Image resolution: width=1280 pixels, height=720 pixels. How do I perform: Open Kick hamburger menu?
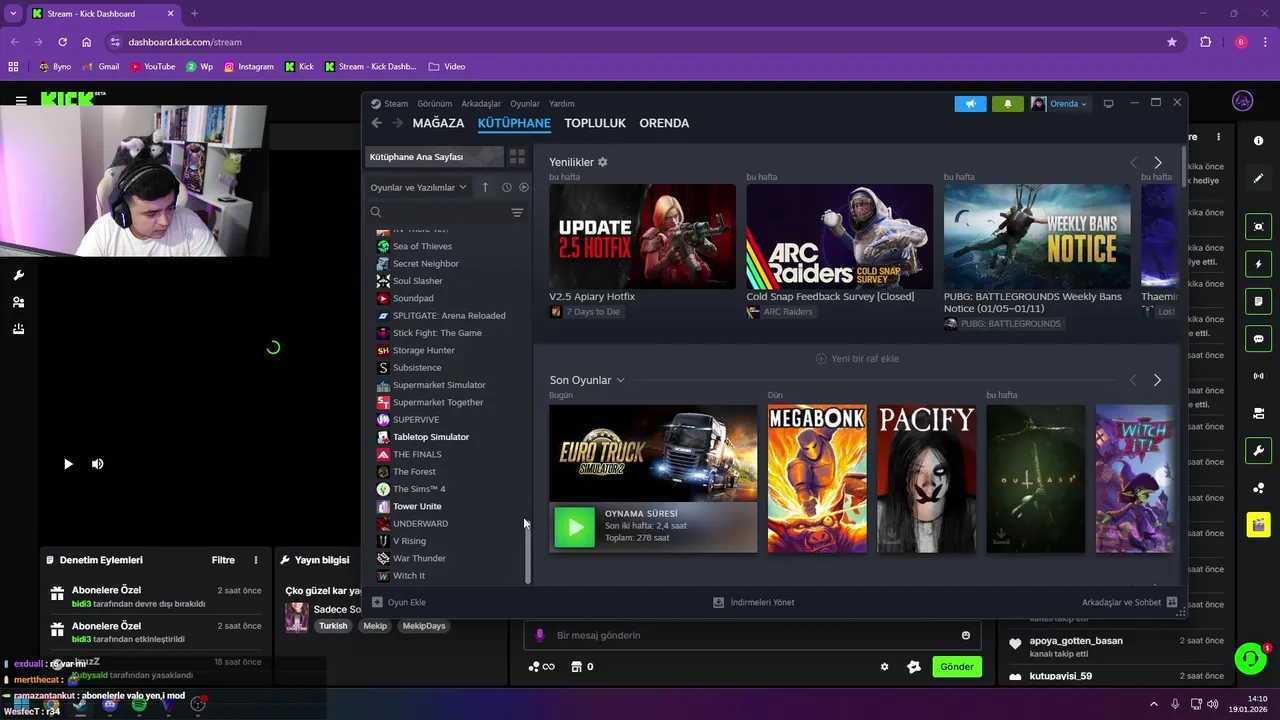pos(21,100)
